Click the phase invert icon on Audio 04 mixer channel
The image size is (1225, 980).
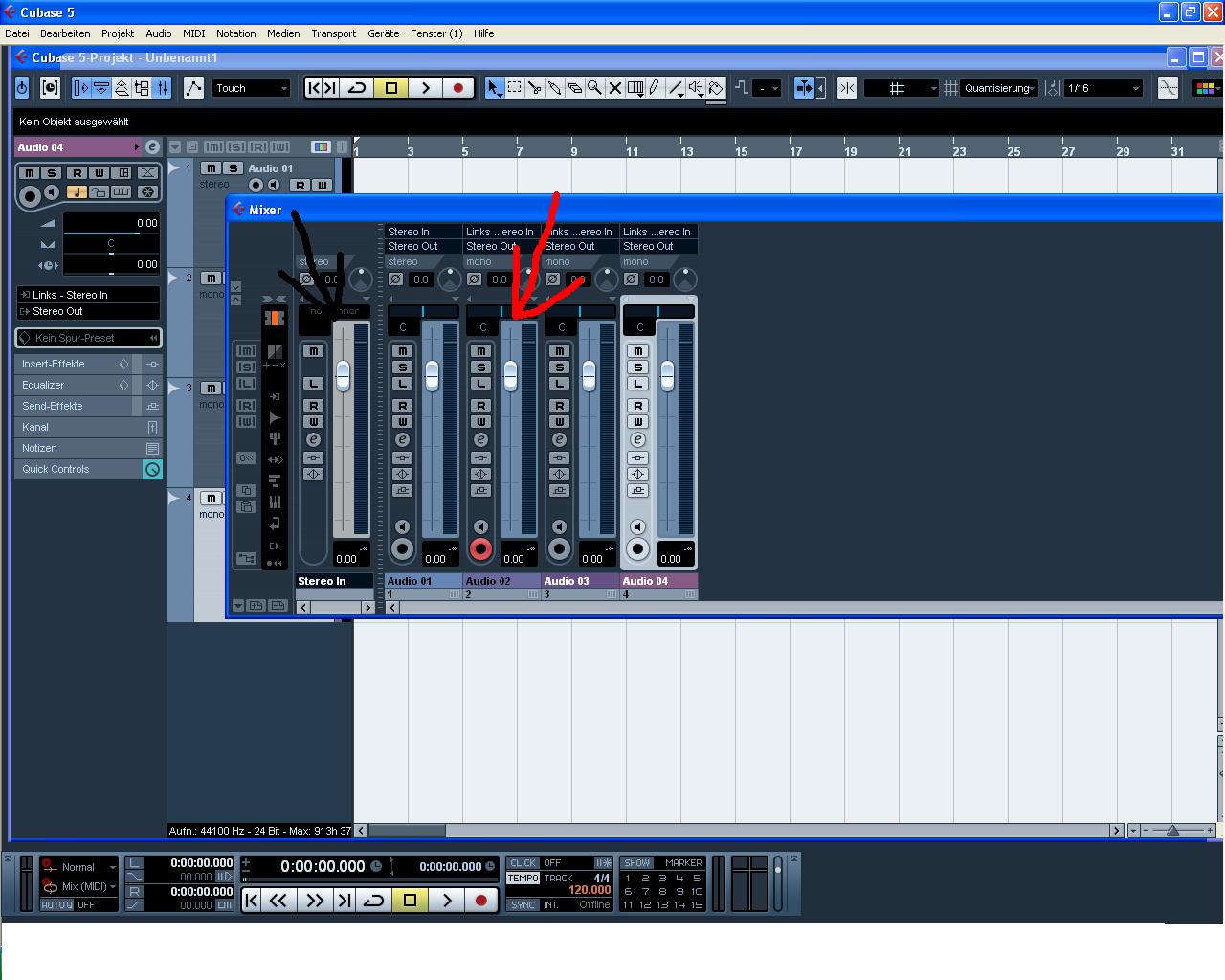[x=632, y=279]
